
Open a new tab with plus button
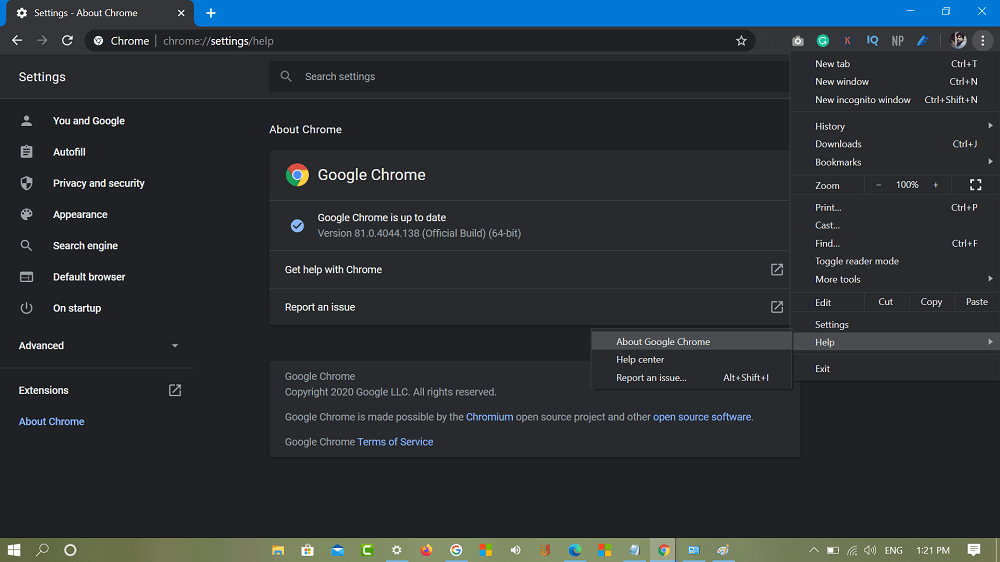210,13
